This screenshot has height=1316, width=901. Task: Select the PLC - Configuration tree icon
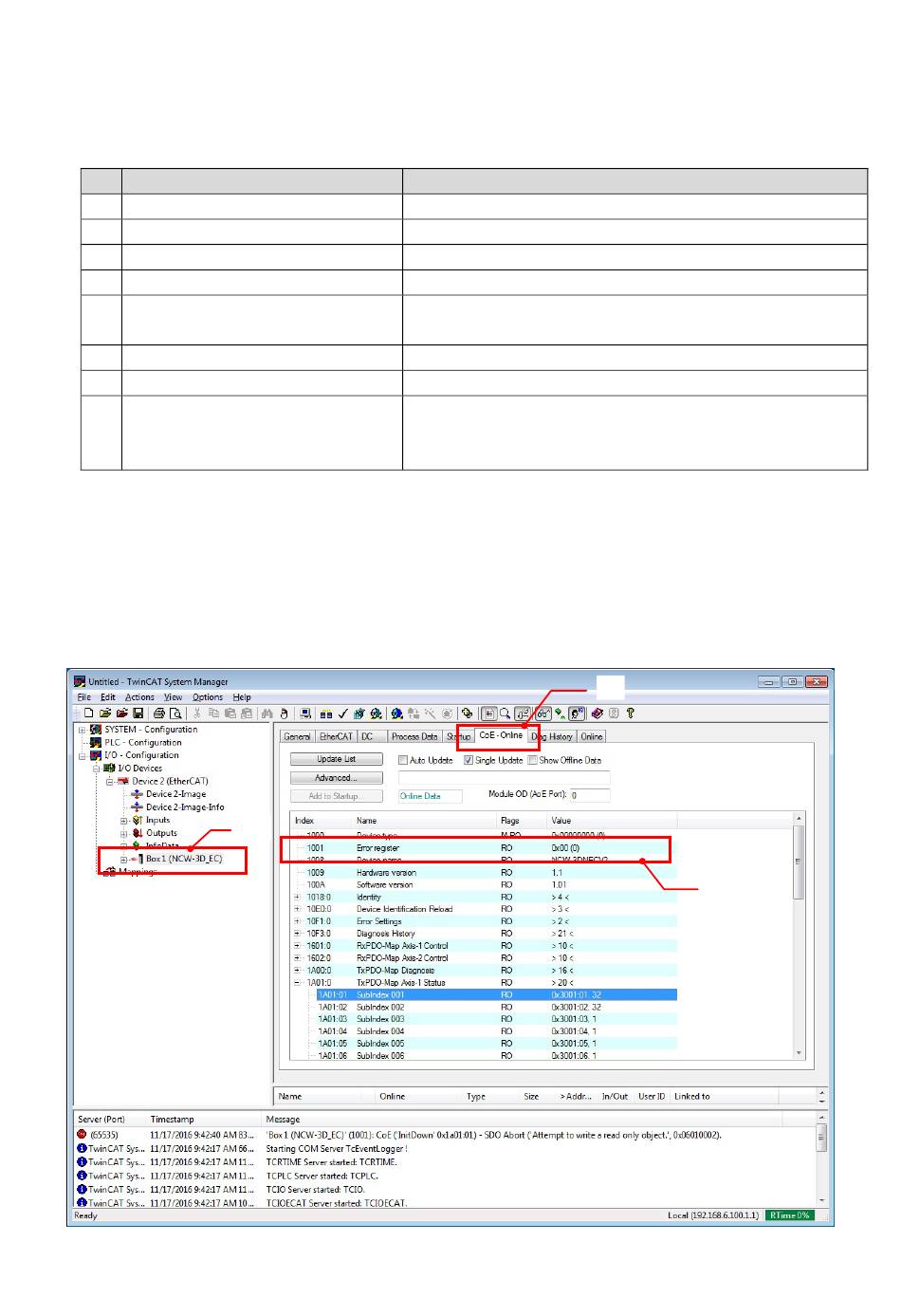point(96,743)
